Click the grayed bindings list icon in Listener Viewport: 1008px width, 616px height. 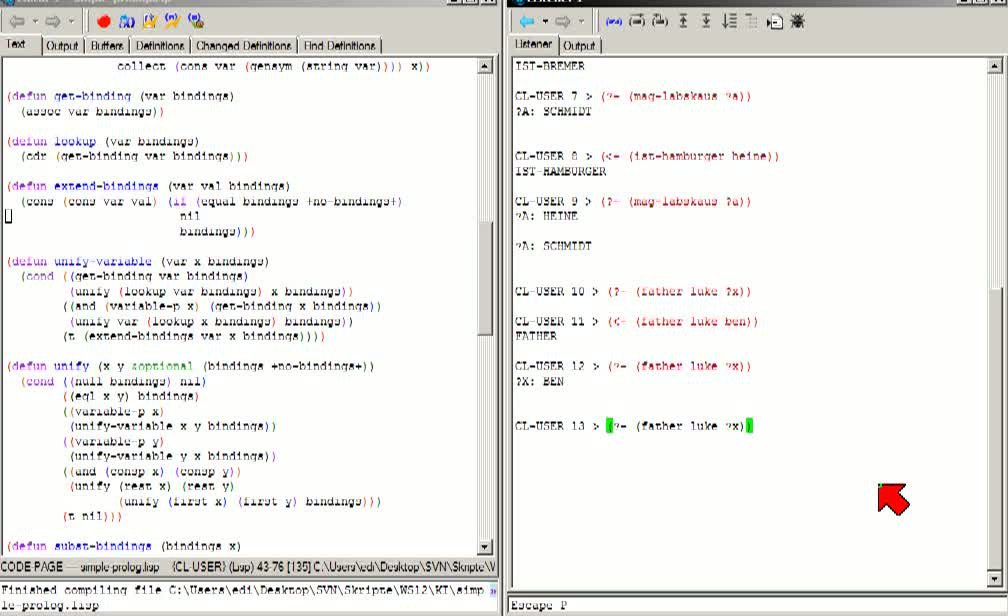click(x=752, y=21)
